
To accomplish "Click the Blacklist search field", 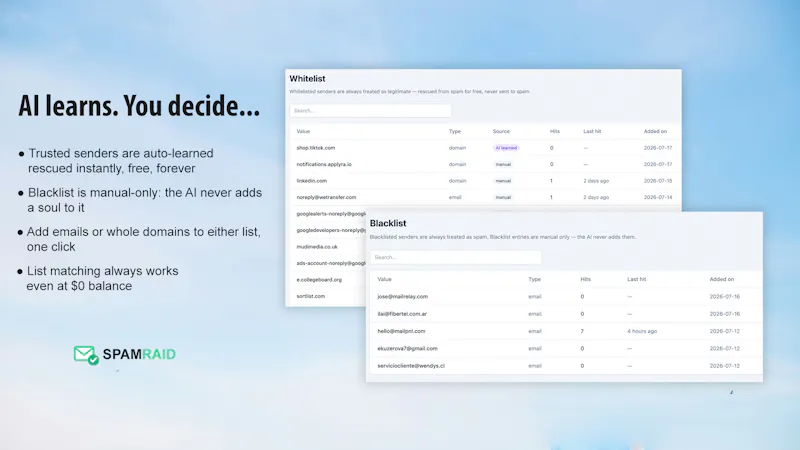I will (x=456, y=257).
